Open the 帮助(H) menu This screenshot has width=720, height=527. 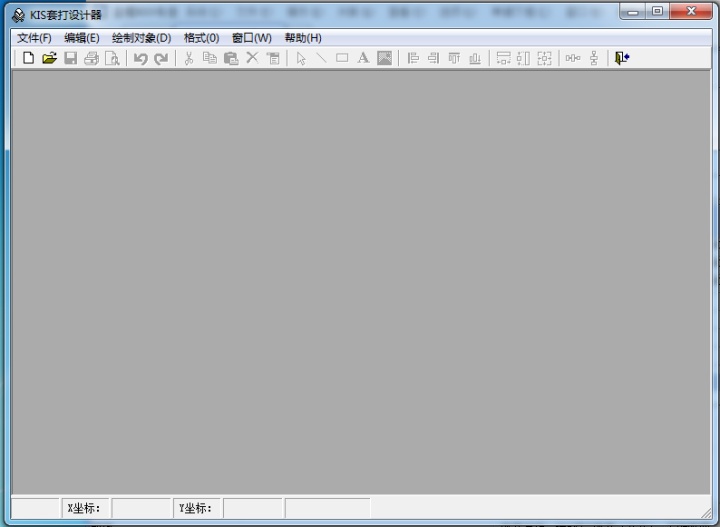tap(303, 38)
